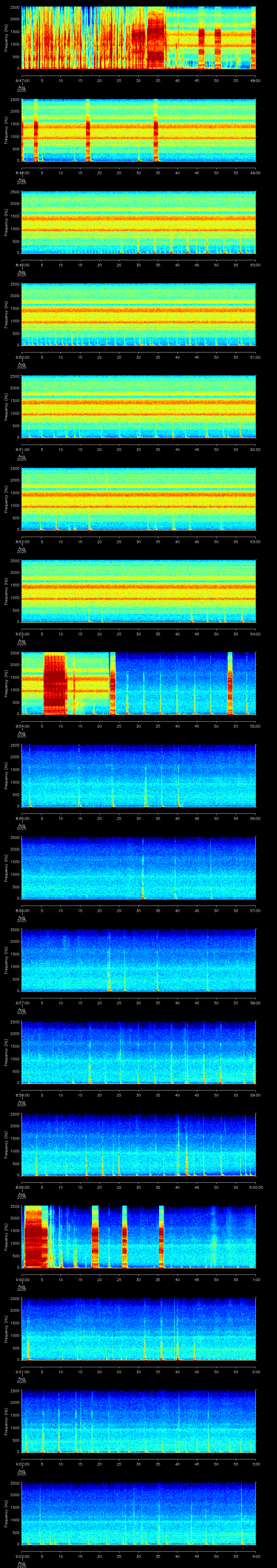Click the 51:00 end time label
The height and width of the screenshot is (1568, 277).
(256, 357)
